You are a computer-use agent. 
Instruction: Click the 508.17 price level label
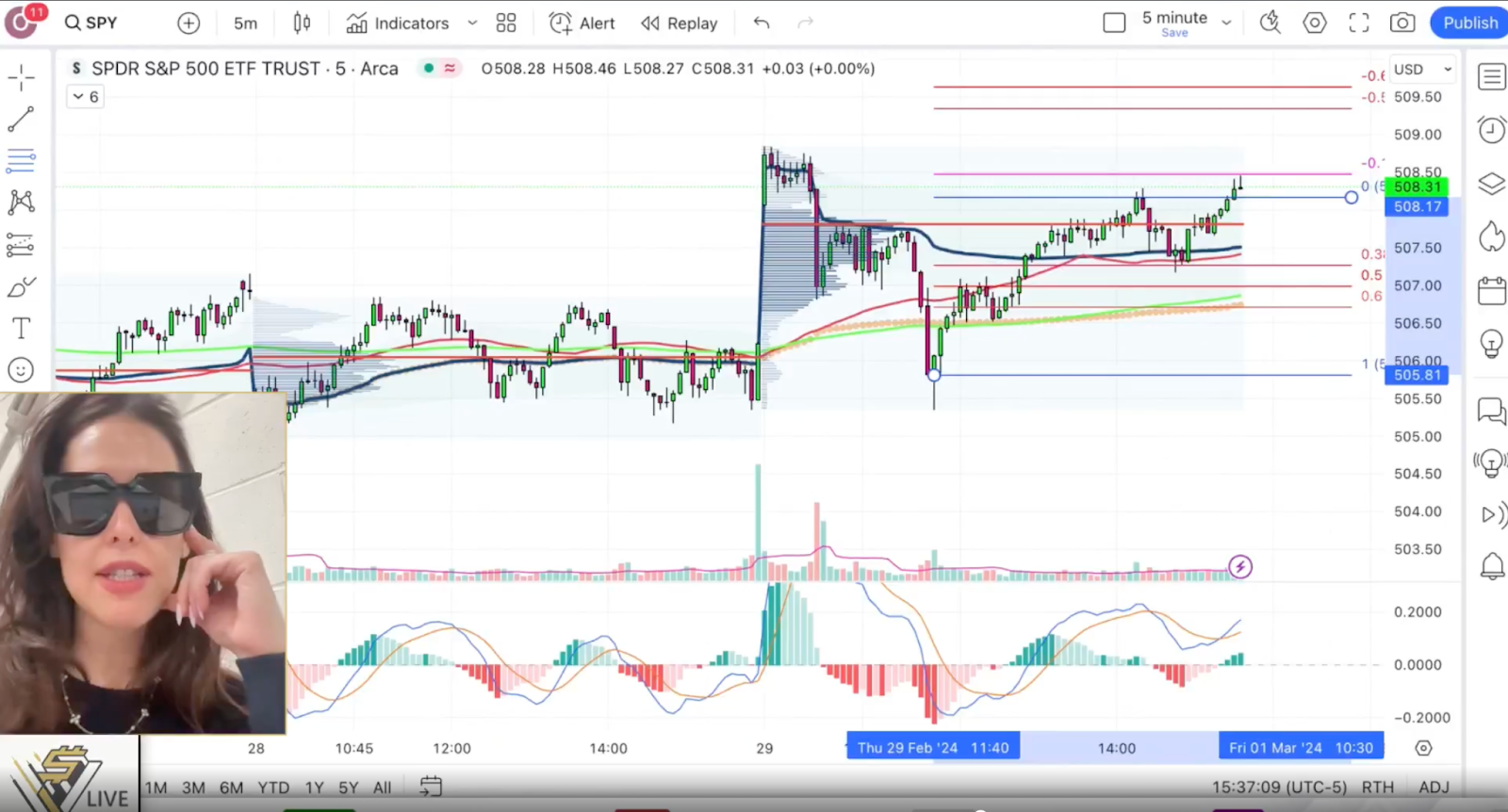1418,206
